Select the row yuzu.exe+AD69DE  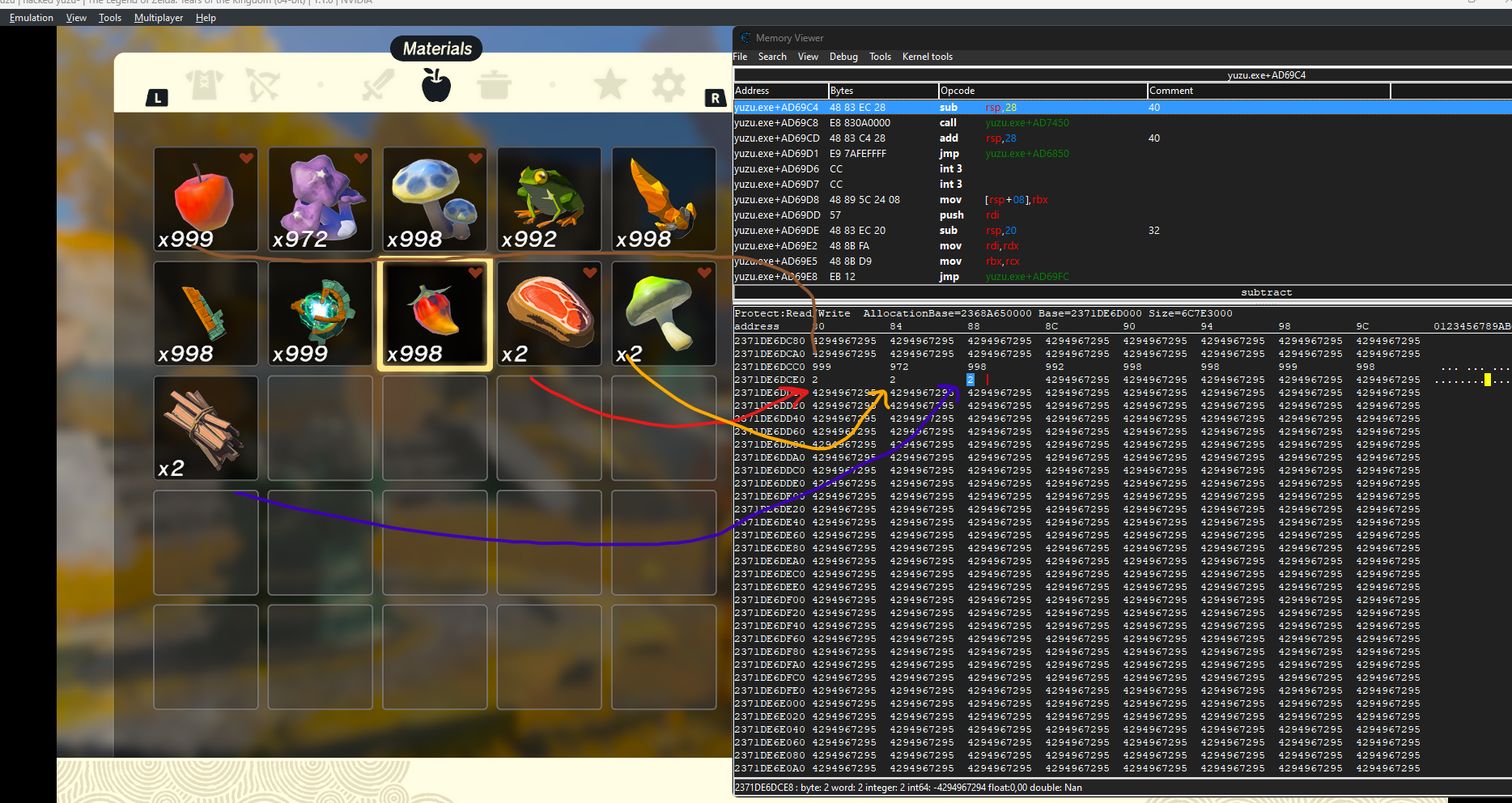[x=1122, y=231]
